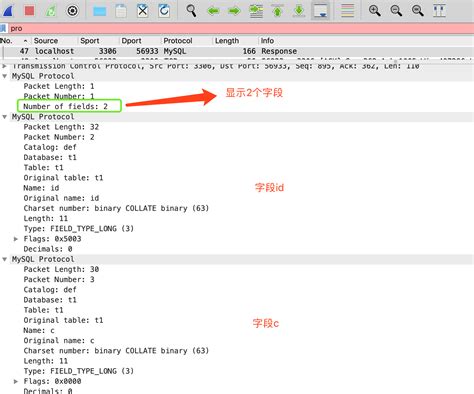Collapse MySQL Protocol section containing Packet Length: 32
Viewport: 474px width, 394px height.
pyautogui.click(x=5, y=117)
